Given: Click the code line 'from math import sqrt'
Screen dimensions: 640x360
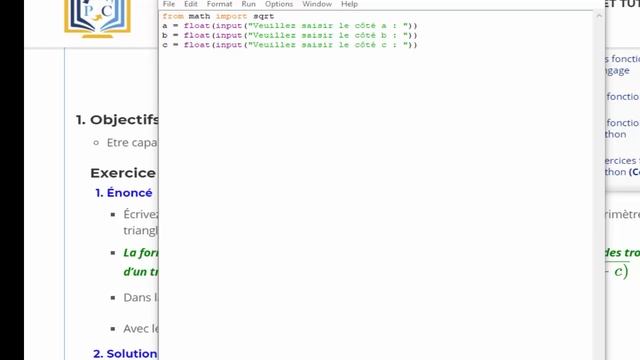Looking at the screenshot, I should (x=218, y=16).
